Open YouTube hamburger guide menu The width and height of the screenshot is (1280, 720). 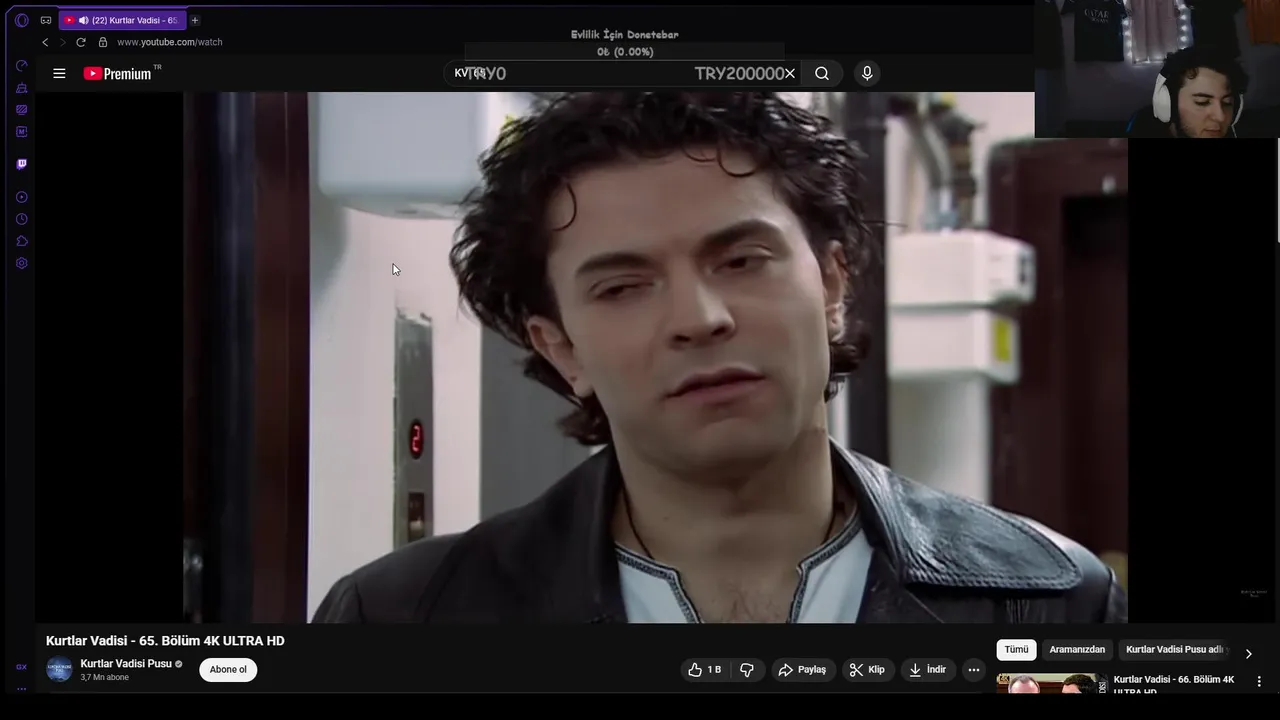click(59, 73)
